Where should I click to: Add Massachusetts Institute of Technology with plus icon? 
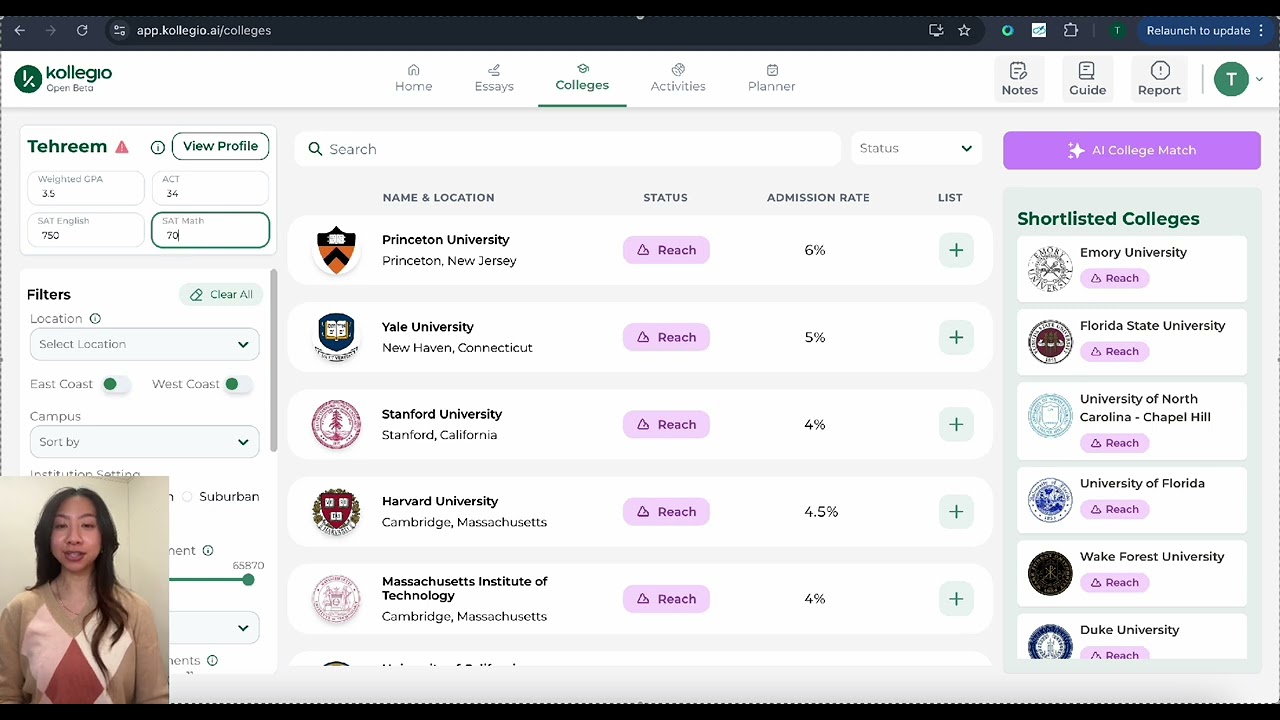(x=956, y=598)
